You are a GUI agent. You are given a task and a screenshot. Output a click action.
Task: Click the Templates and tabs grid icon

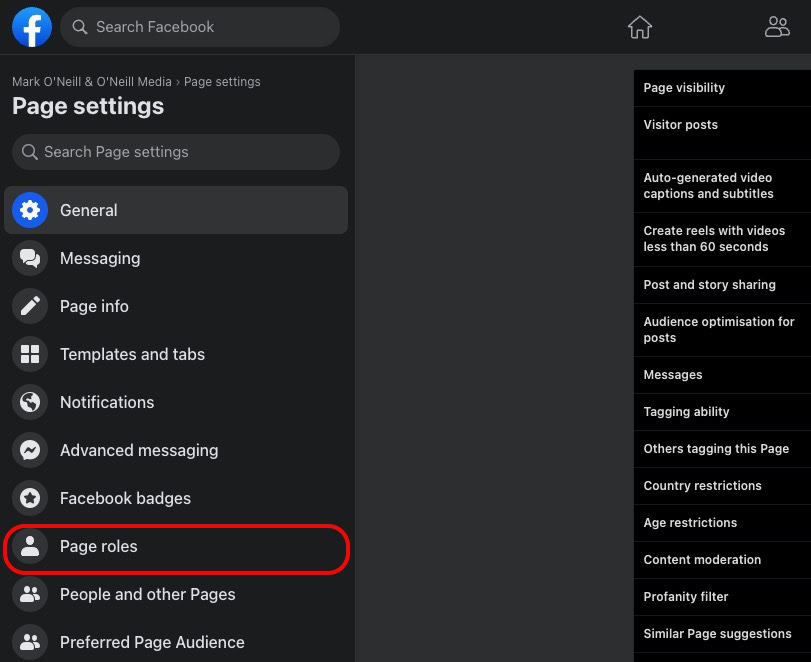coord(30,355)
